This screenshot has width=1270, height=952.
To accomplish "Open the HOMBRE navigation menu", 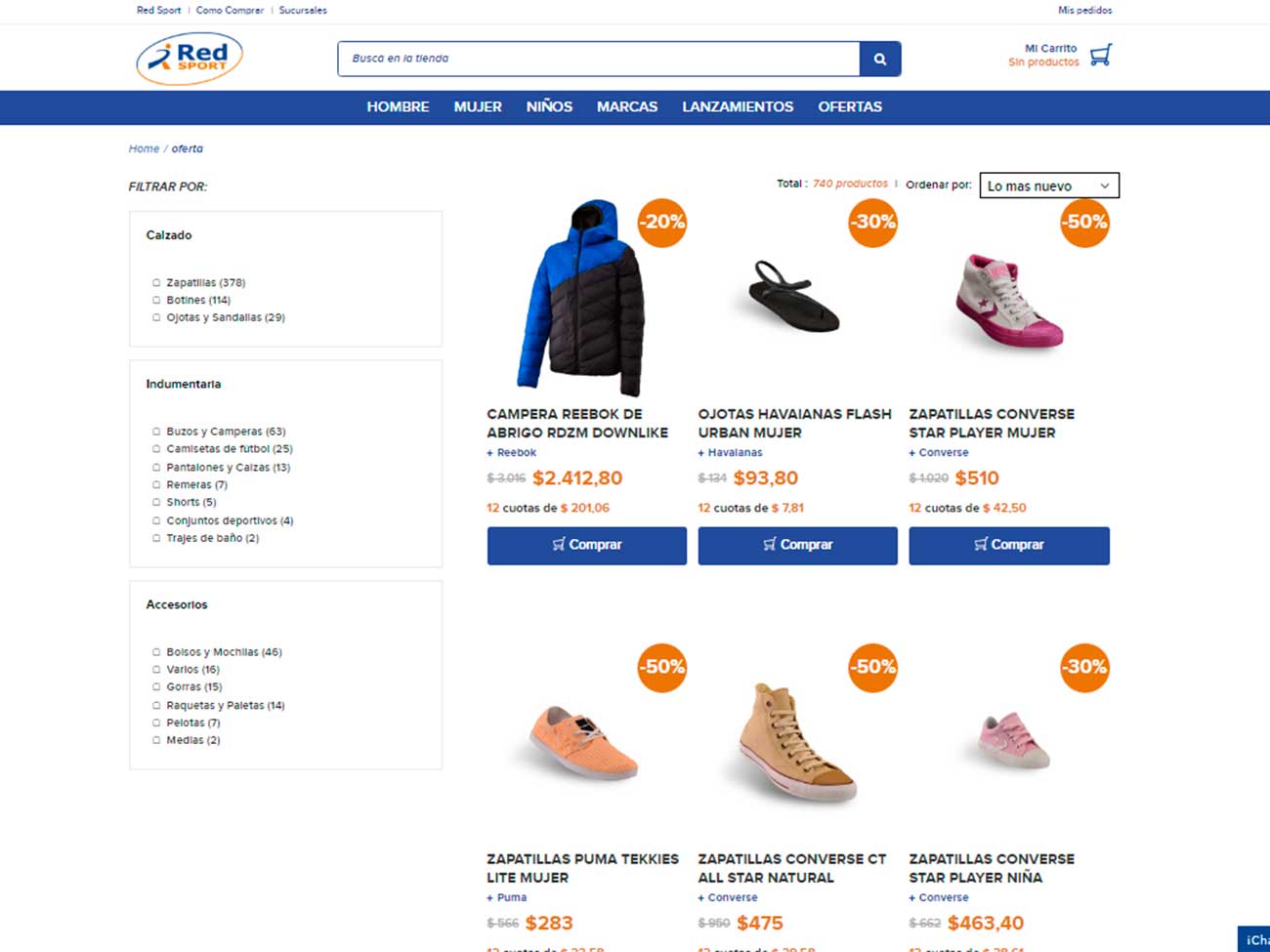I will [398, 107].
